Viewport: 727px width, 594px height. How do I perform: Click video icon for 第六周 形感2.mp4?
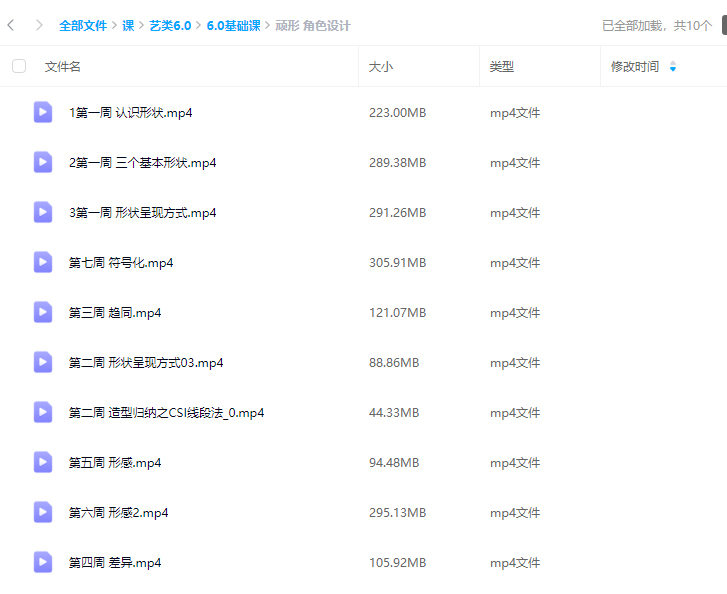43,512
